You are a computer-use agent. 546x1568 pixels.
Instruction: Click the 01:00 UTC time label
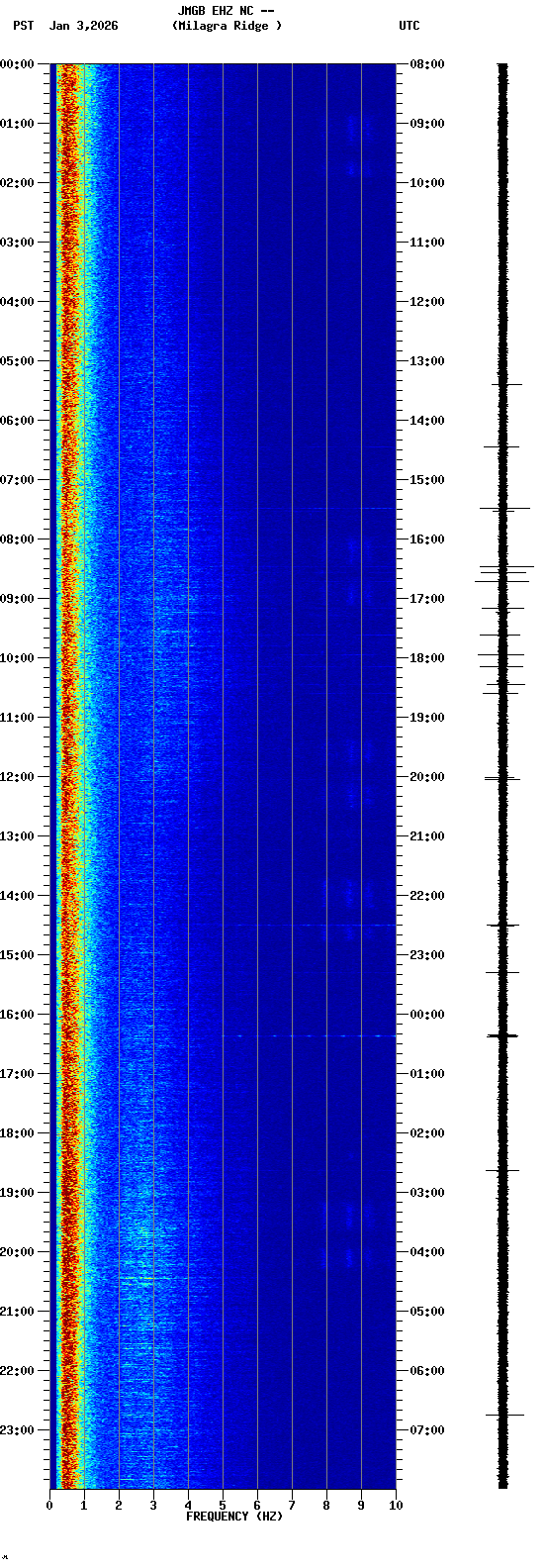(x=427, y=1074)
